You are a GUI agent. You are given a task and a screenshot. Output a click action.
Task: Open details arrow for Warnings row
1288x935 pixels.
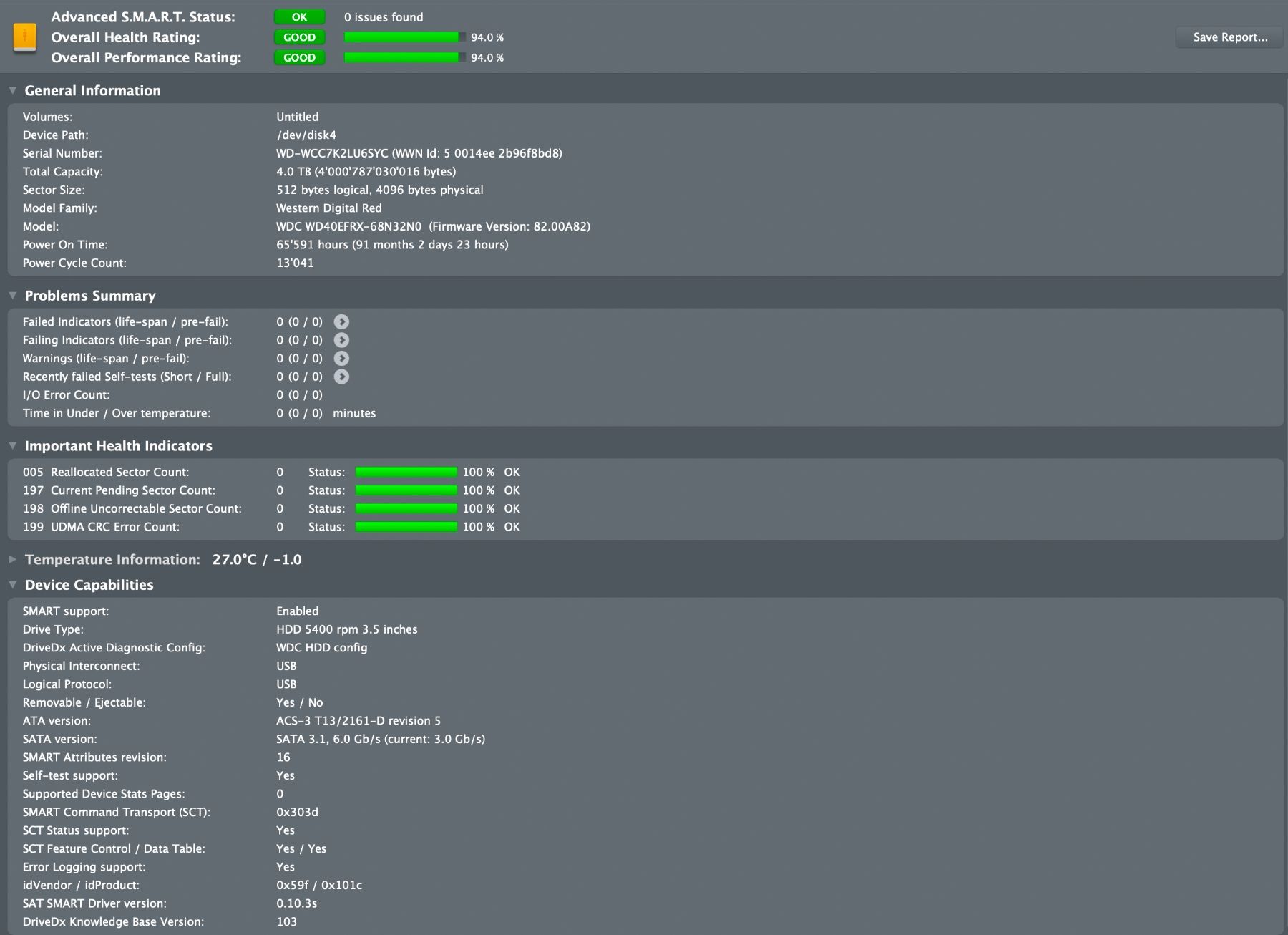pos(341,359)
